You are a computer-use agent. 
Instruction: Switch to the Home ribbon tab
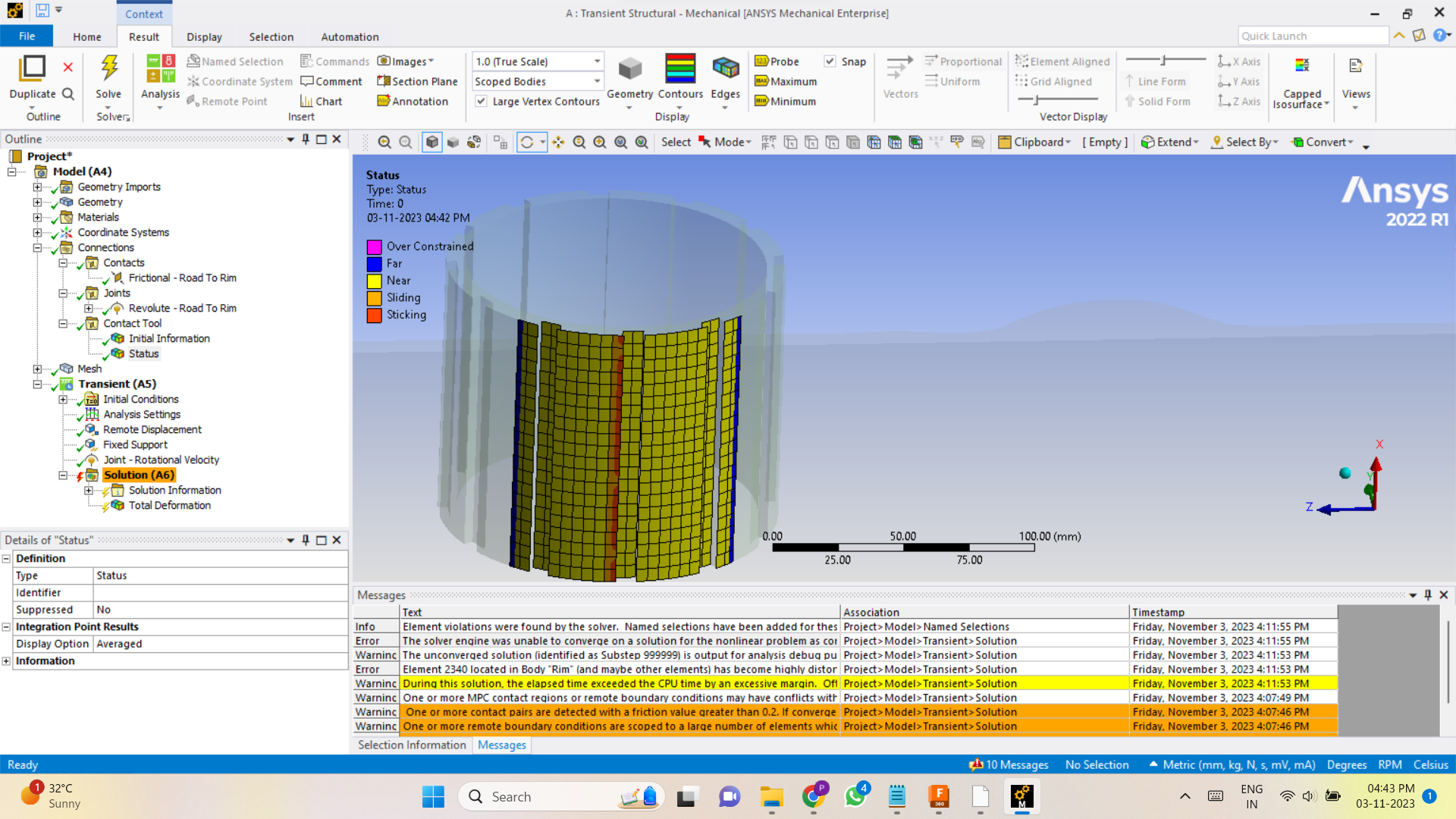click(87, 36)
